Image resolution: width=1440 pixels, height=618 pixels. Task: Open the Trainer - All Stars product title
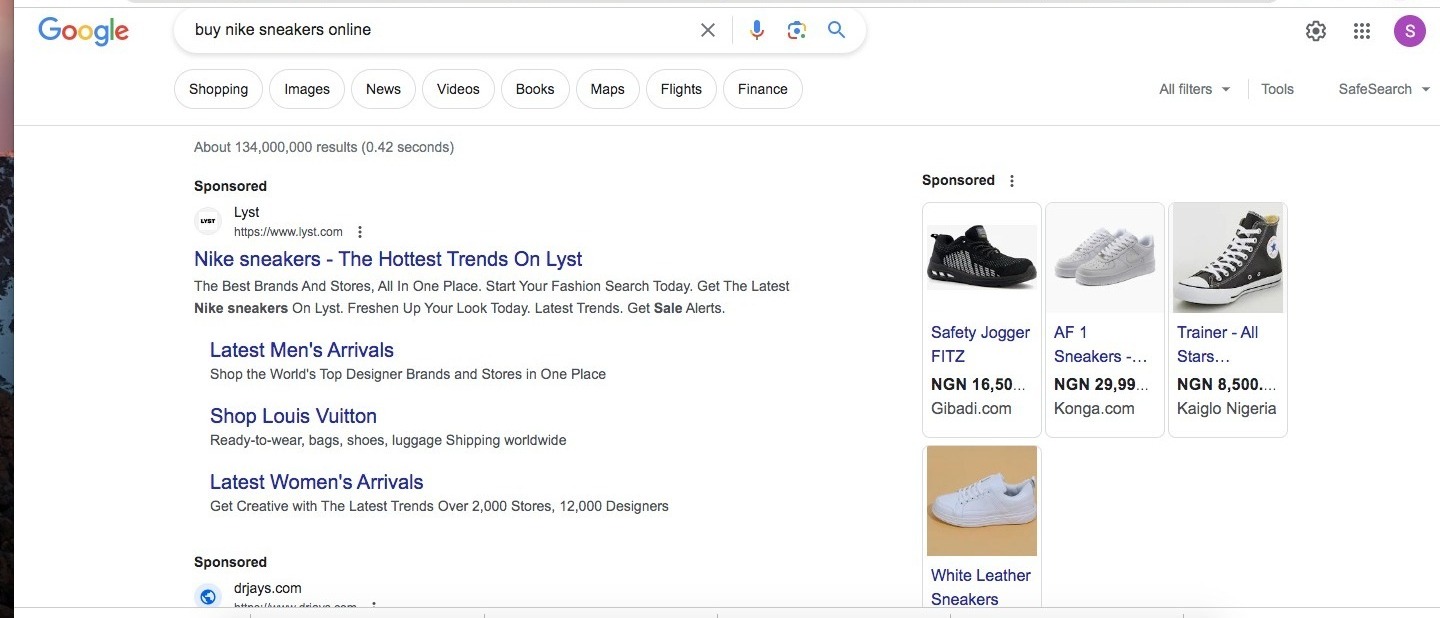1218,344
